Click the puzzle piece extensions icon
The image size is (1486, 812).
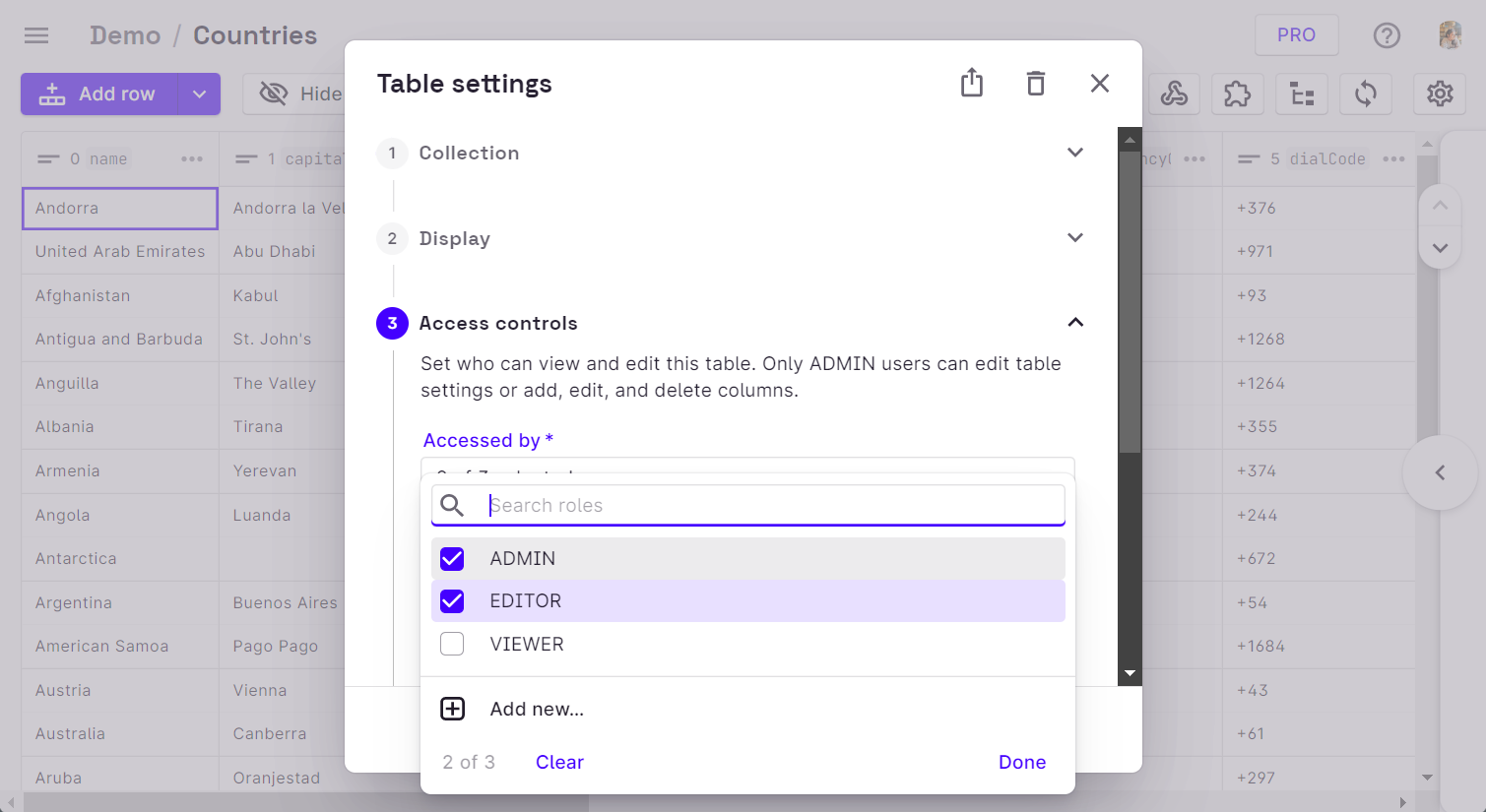tap(1237, 94)
